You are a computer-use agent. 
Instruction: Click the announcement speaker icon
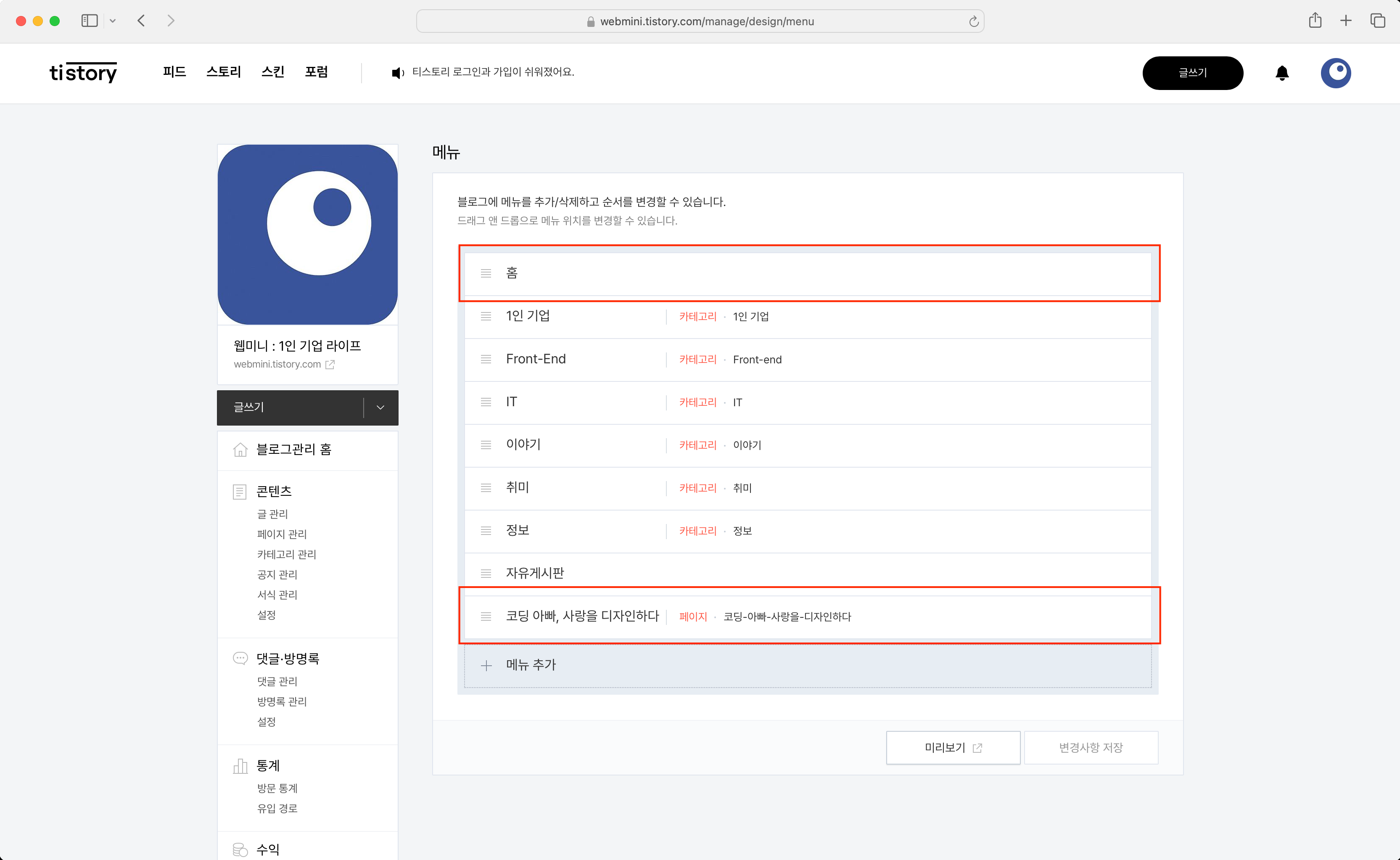pyautogui.click(x=397, y=73)
